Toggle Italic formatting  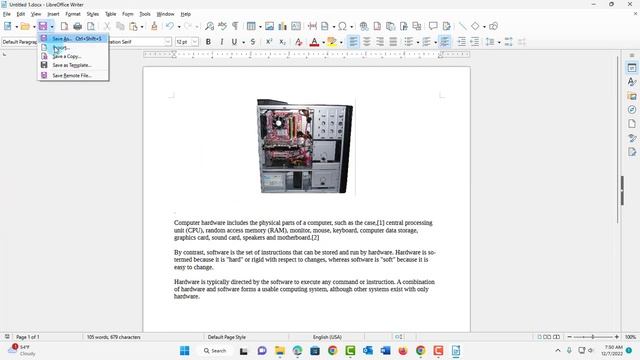pyautogui.click(x=222, y=42)
